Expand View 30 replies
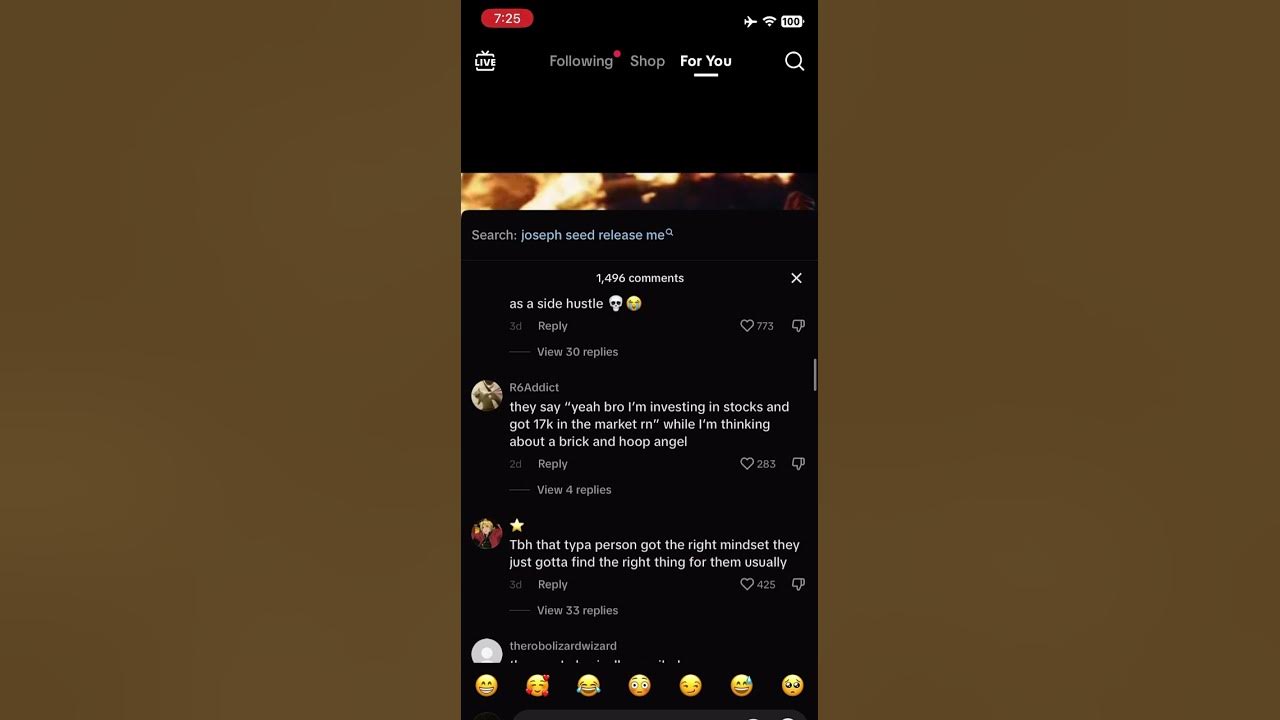This screenshot has height=720, width=1280. click(x=577, y=352)
